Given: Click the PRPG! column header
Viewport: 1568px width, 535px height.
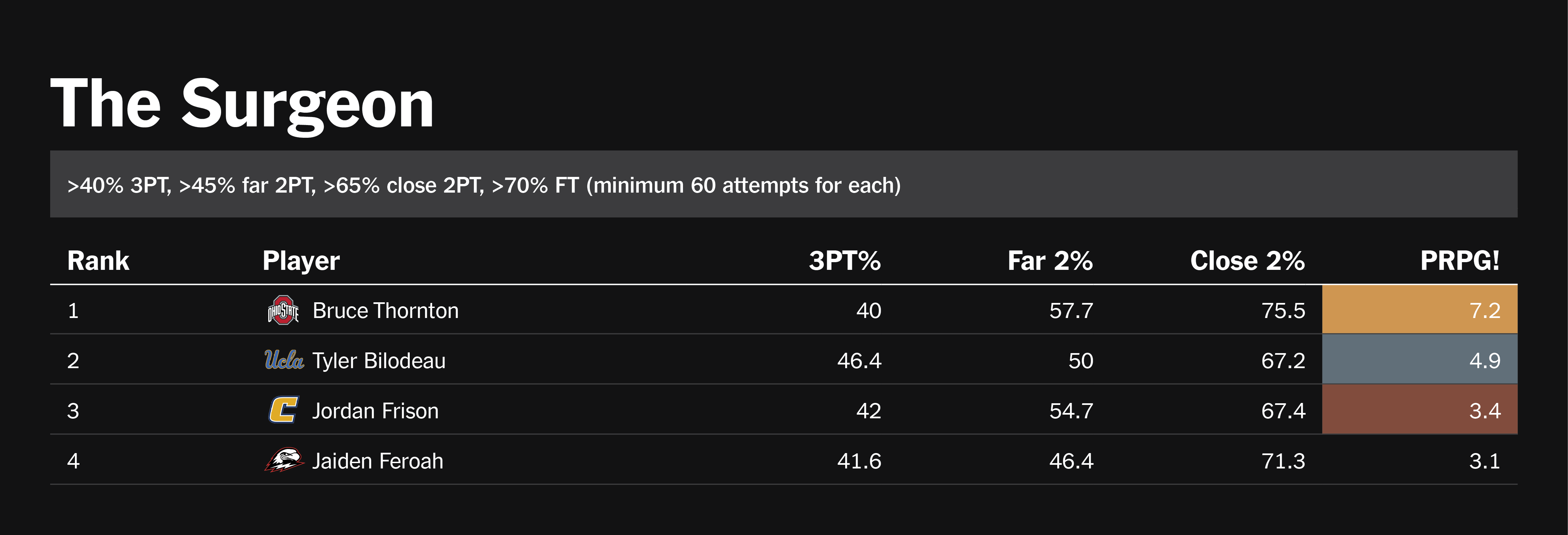Looking at the screenshot, I should (1459, 261).
